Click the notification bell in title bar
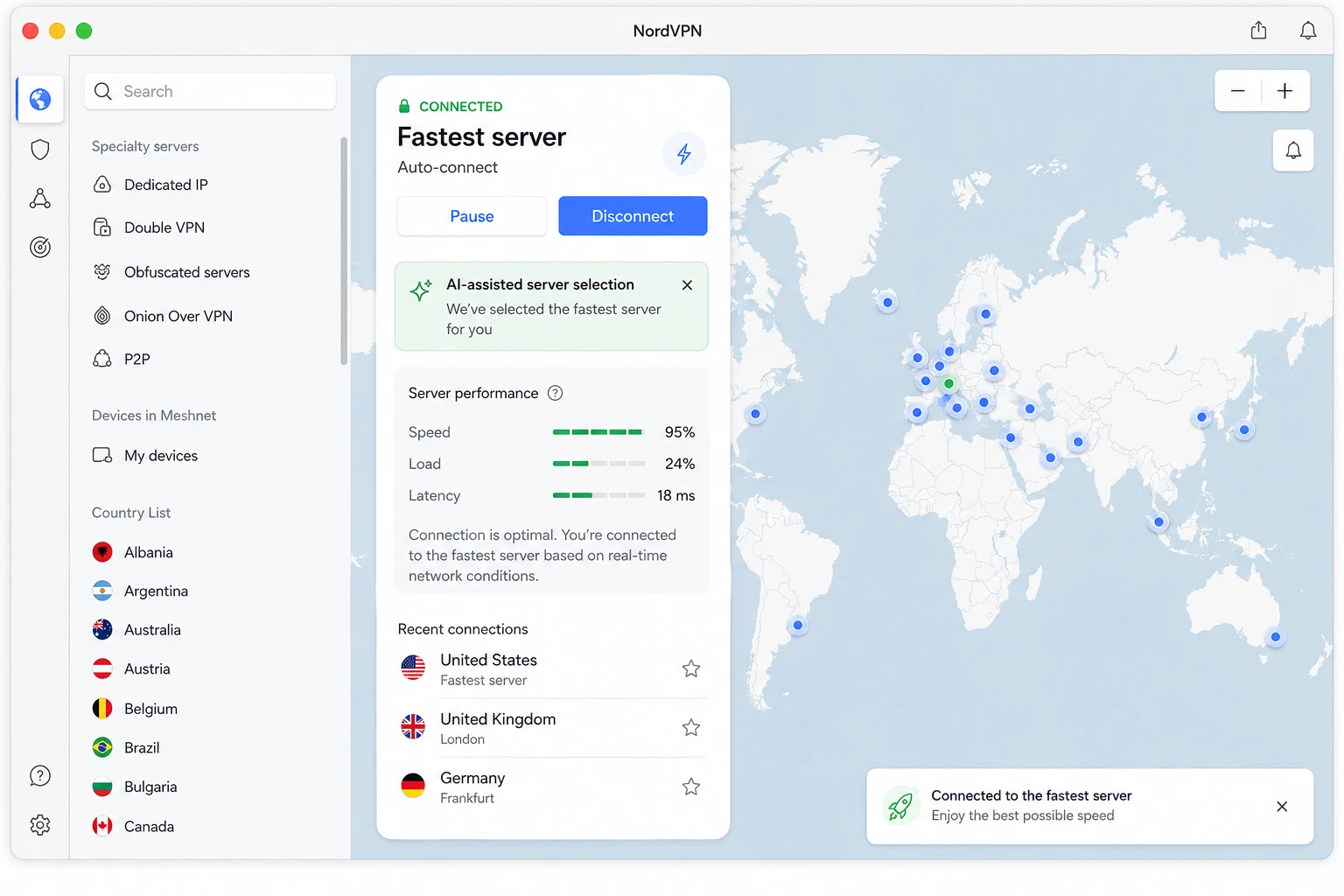1344x896 pixels. pos(1308,31)
